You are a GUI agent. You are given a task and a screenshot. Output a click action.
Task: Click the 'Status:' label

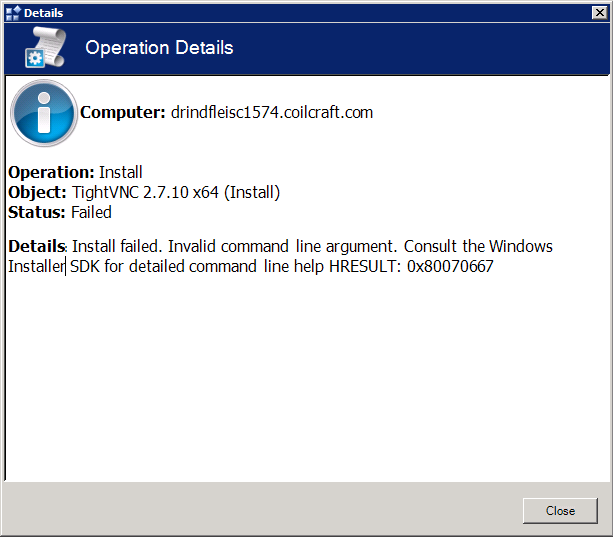[x=36, y=213]
